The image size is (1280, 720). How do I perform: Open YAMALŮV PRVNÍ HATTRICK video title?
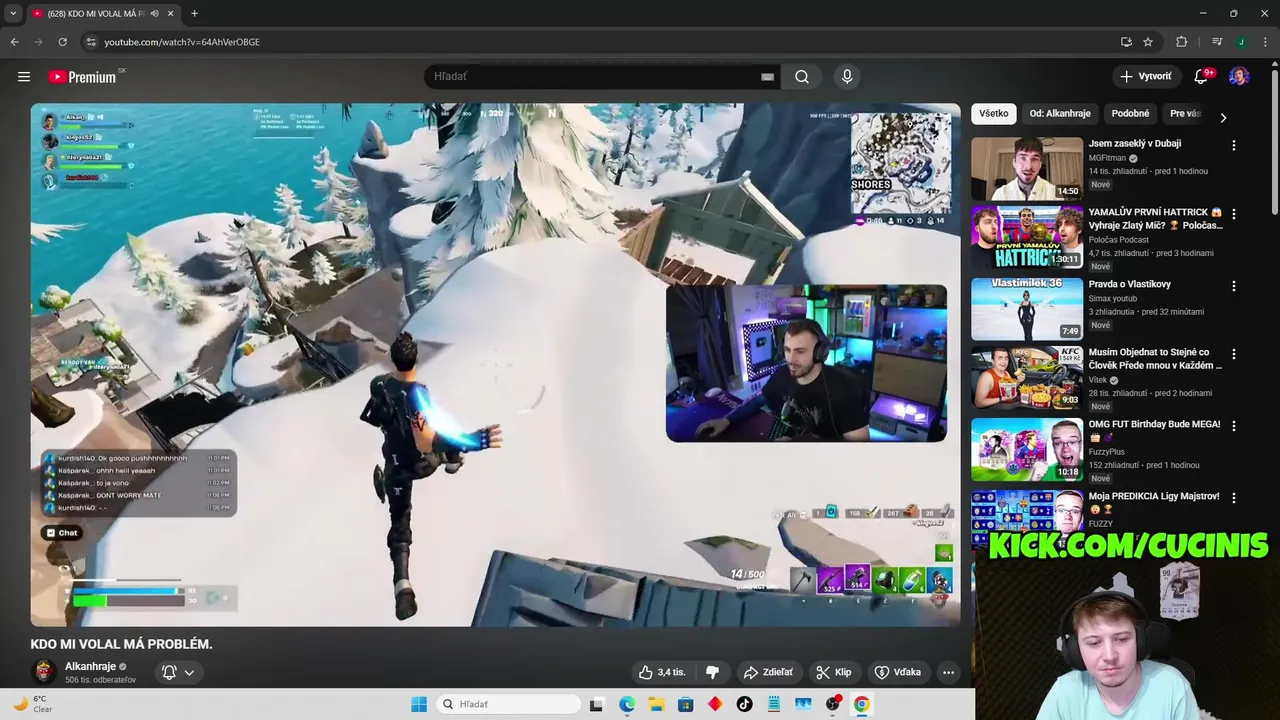(x=1155, y=219)
